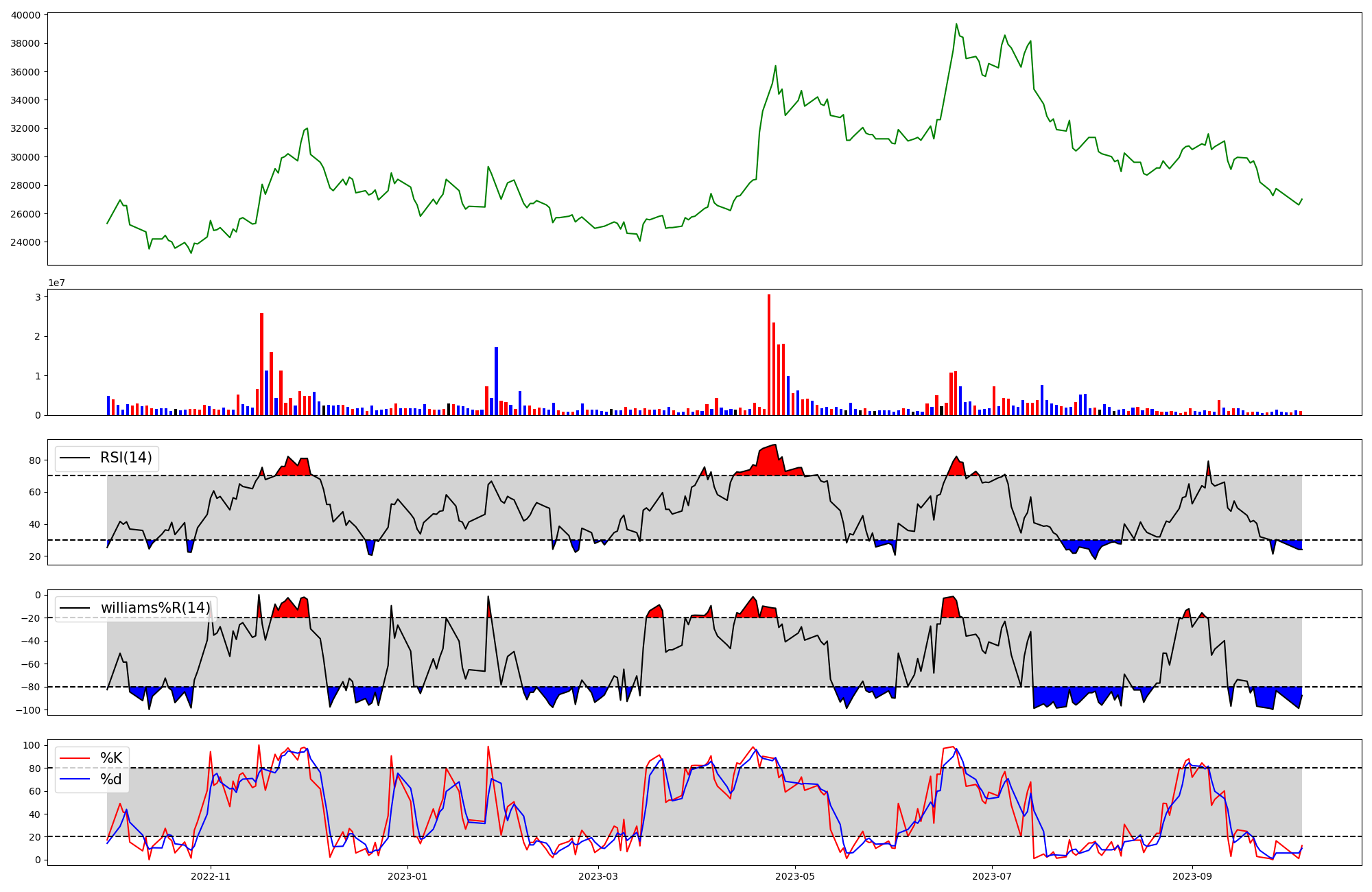Click the highest peak of the green price line
The image size is (1372, 892).
point(956,25)
